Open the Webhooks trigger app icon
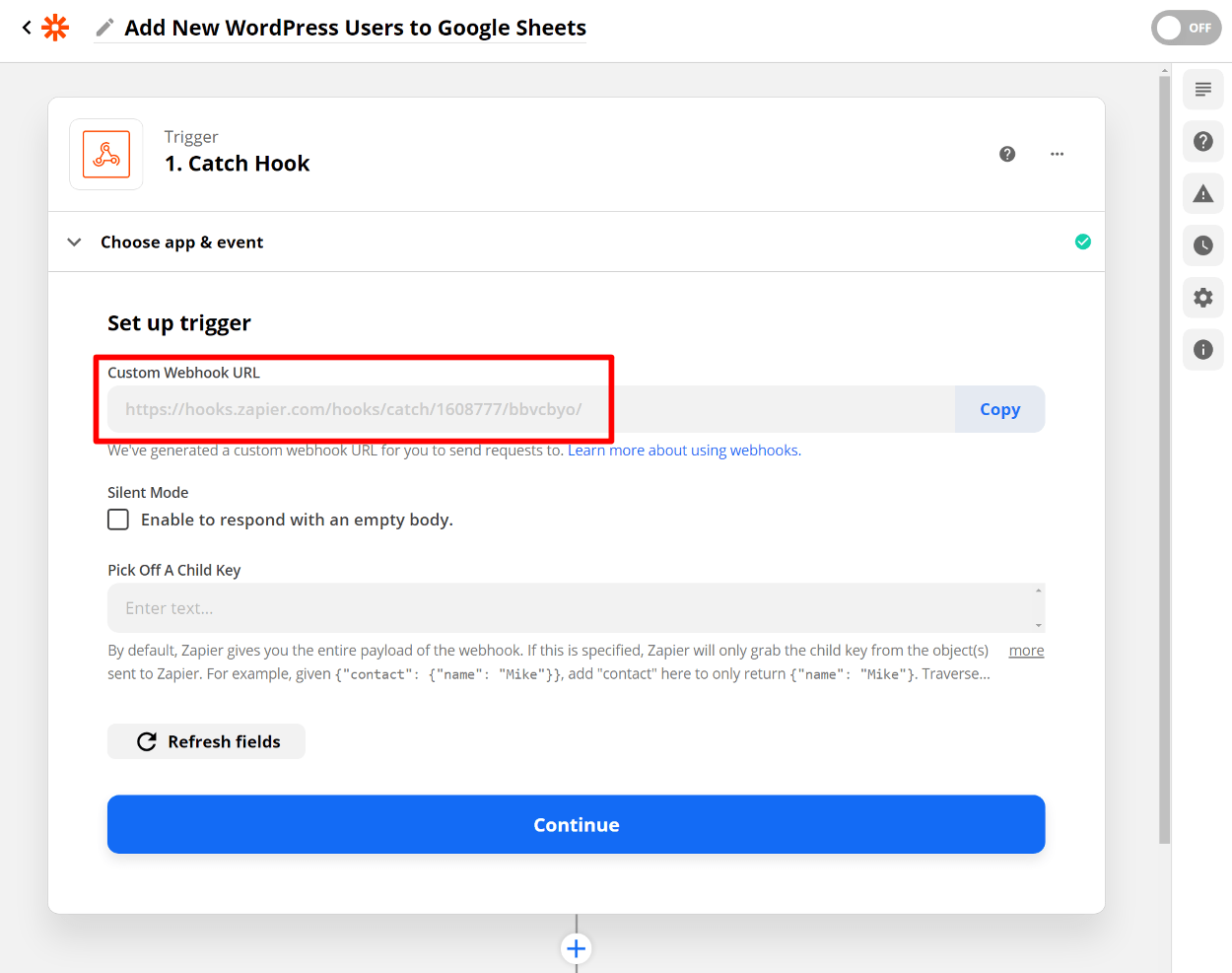Image resolution: width=1232 pixels, height=973 pixels. 106,154
